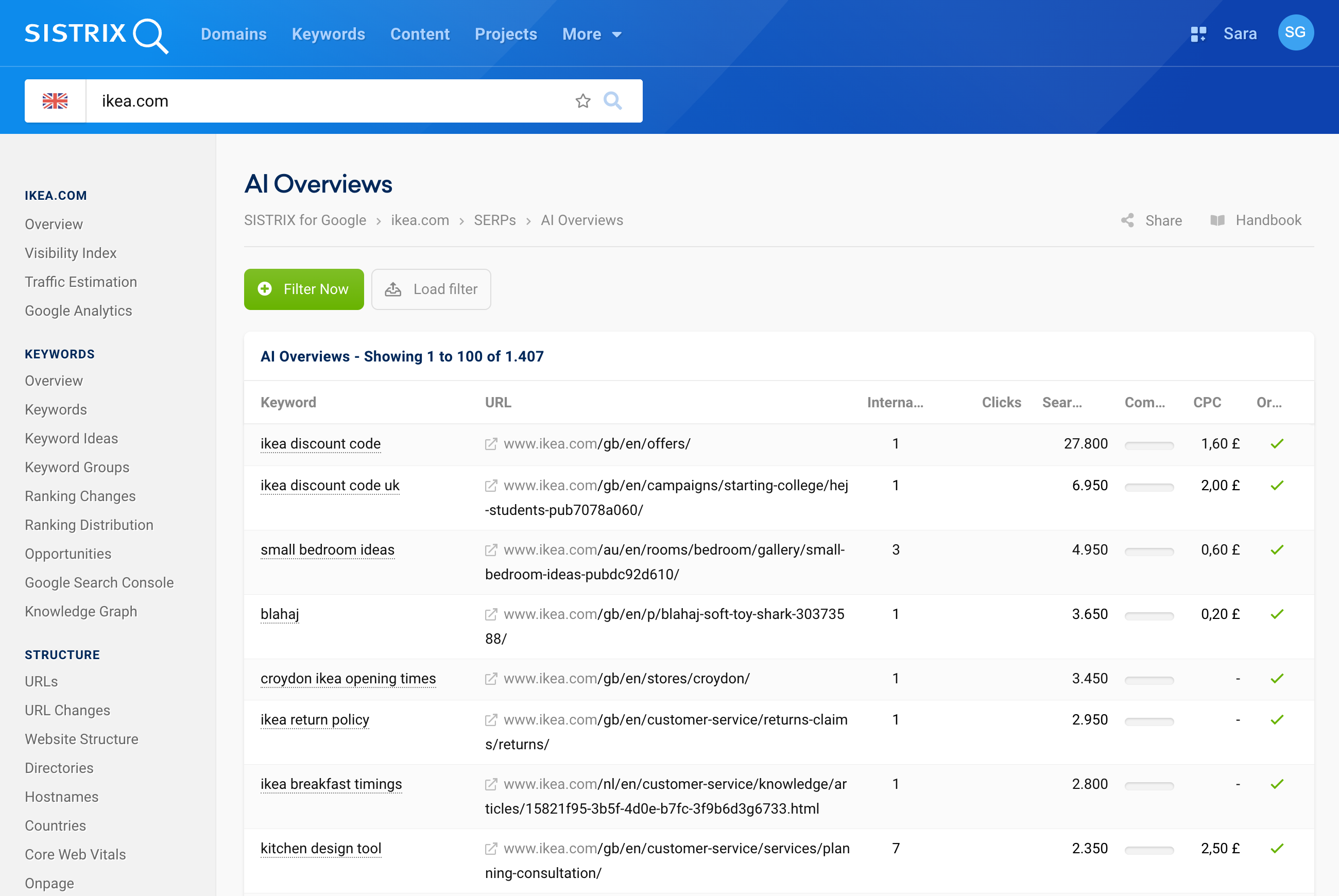Click the Share icon
1339x896 pixels.
1127,220
